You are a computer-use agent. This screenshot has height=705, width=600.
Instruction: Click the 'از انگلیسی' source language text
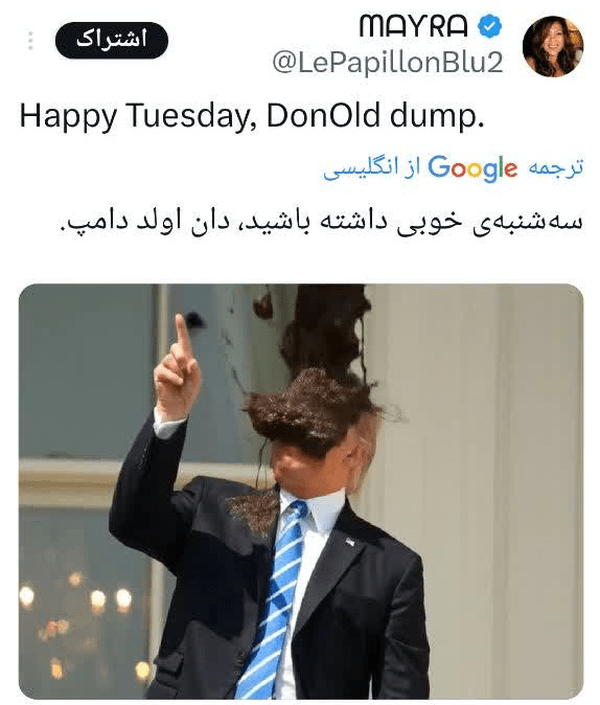(372, 168)
